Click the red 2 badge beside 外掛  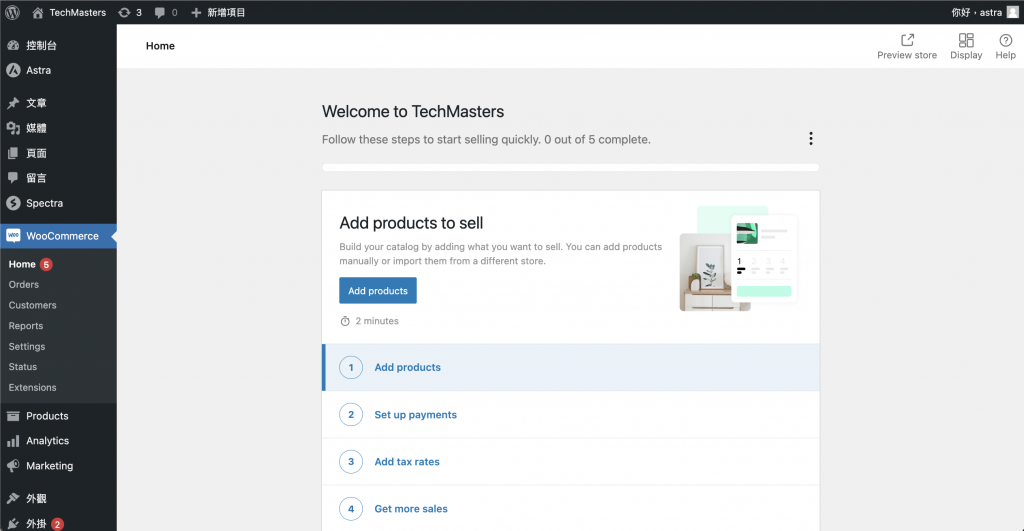(57, 524)
